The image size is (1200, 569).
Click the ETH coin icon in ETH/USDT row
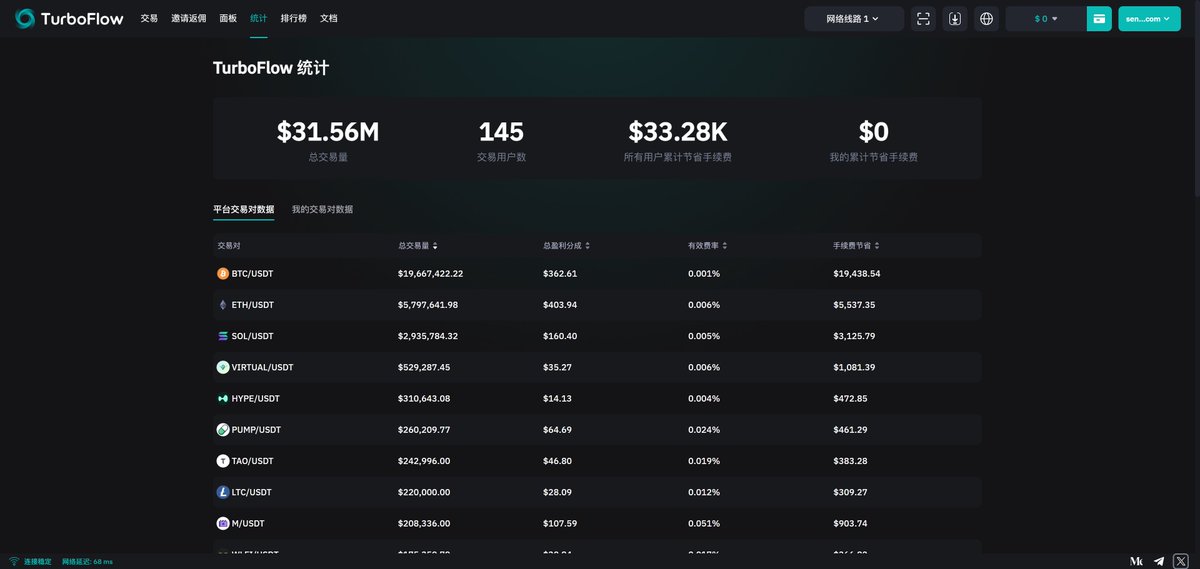(x=223, y=305)
